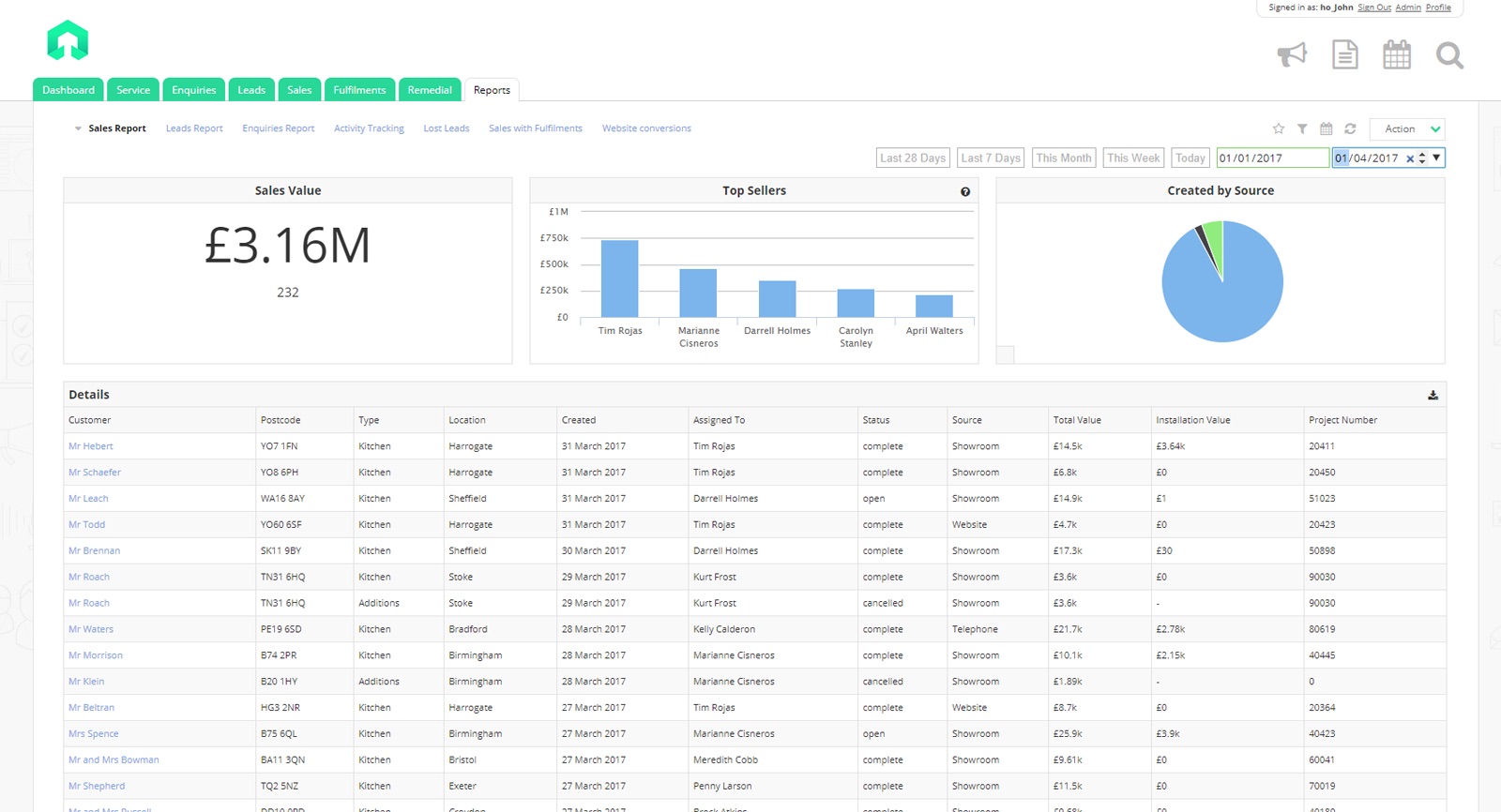The image size is (1501, 812).
Task: Click the small calendar icon by filter
Action: (x=1326, y=128)
